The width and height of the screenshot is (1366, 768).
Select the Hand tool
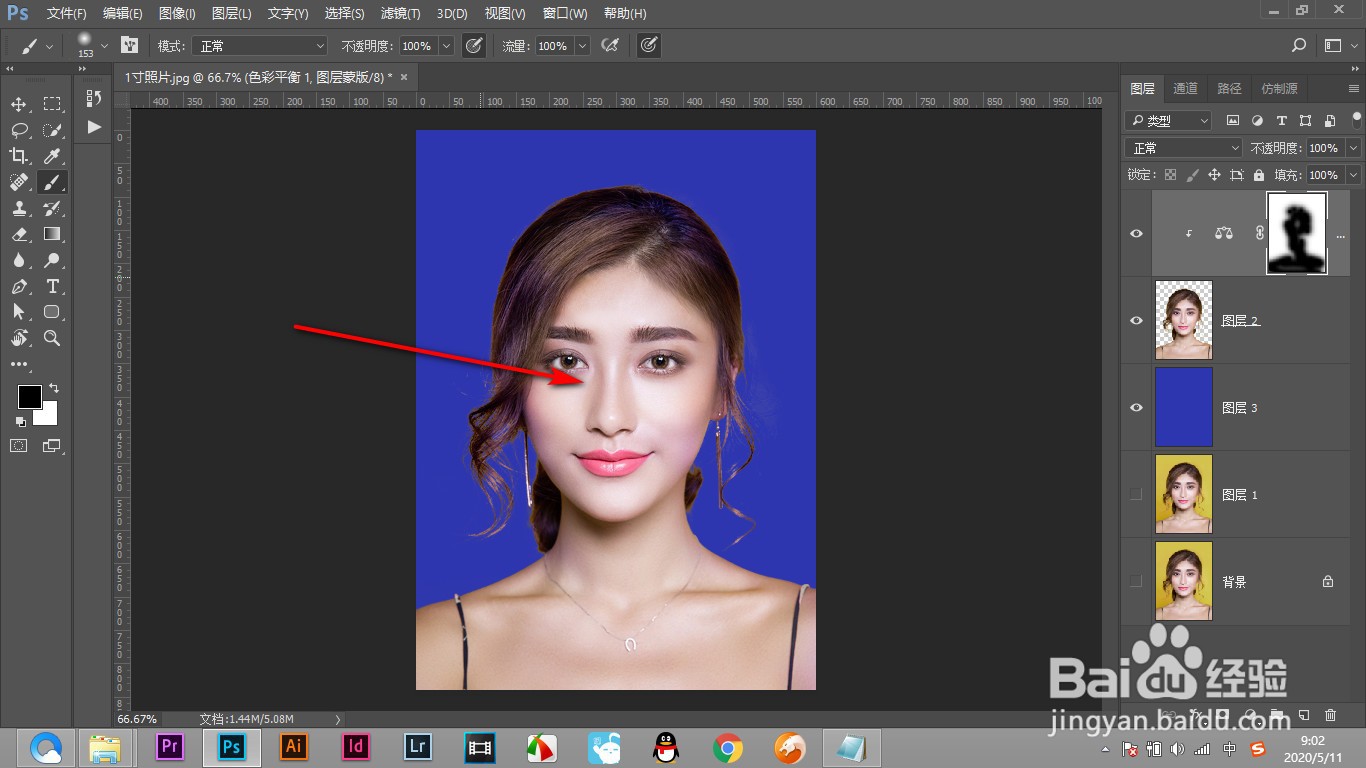(19, 338)
